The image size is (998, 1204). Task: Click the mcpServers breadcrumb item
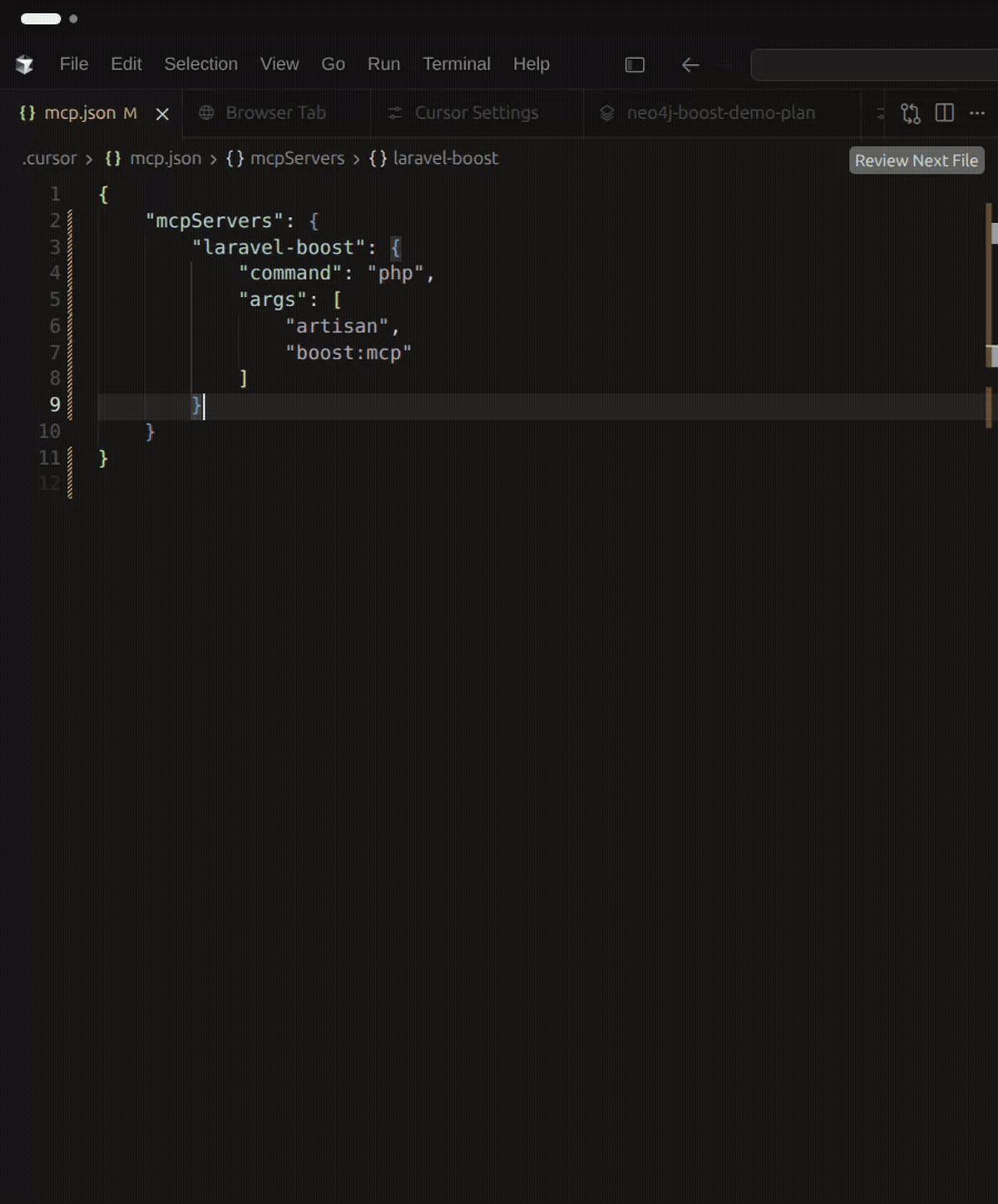point(297,158)
